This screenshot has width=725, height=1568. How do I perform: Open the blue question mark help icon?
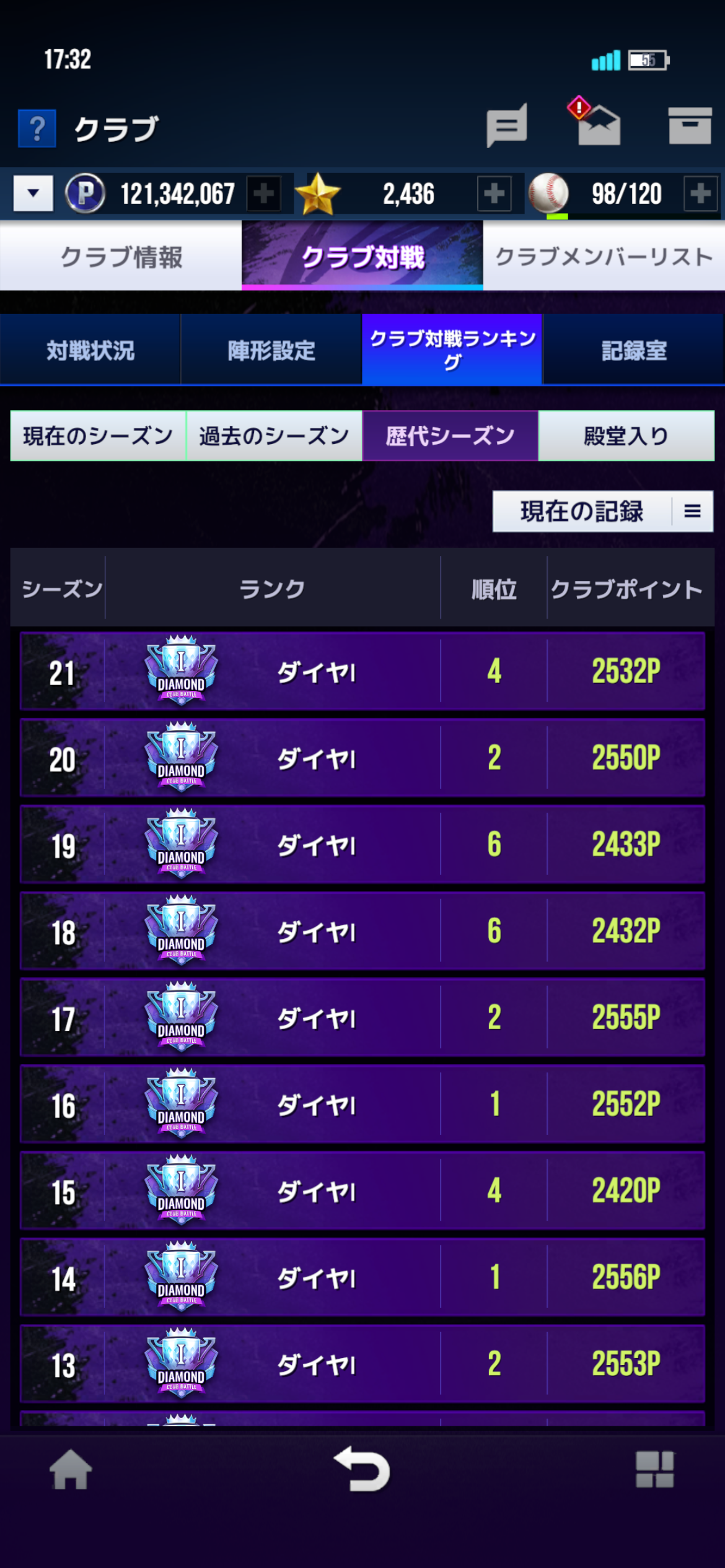tap(37, 129)
